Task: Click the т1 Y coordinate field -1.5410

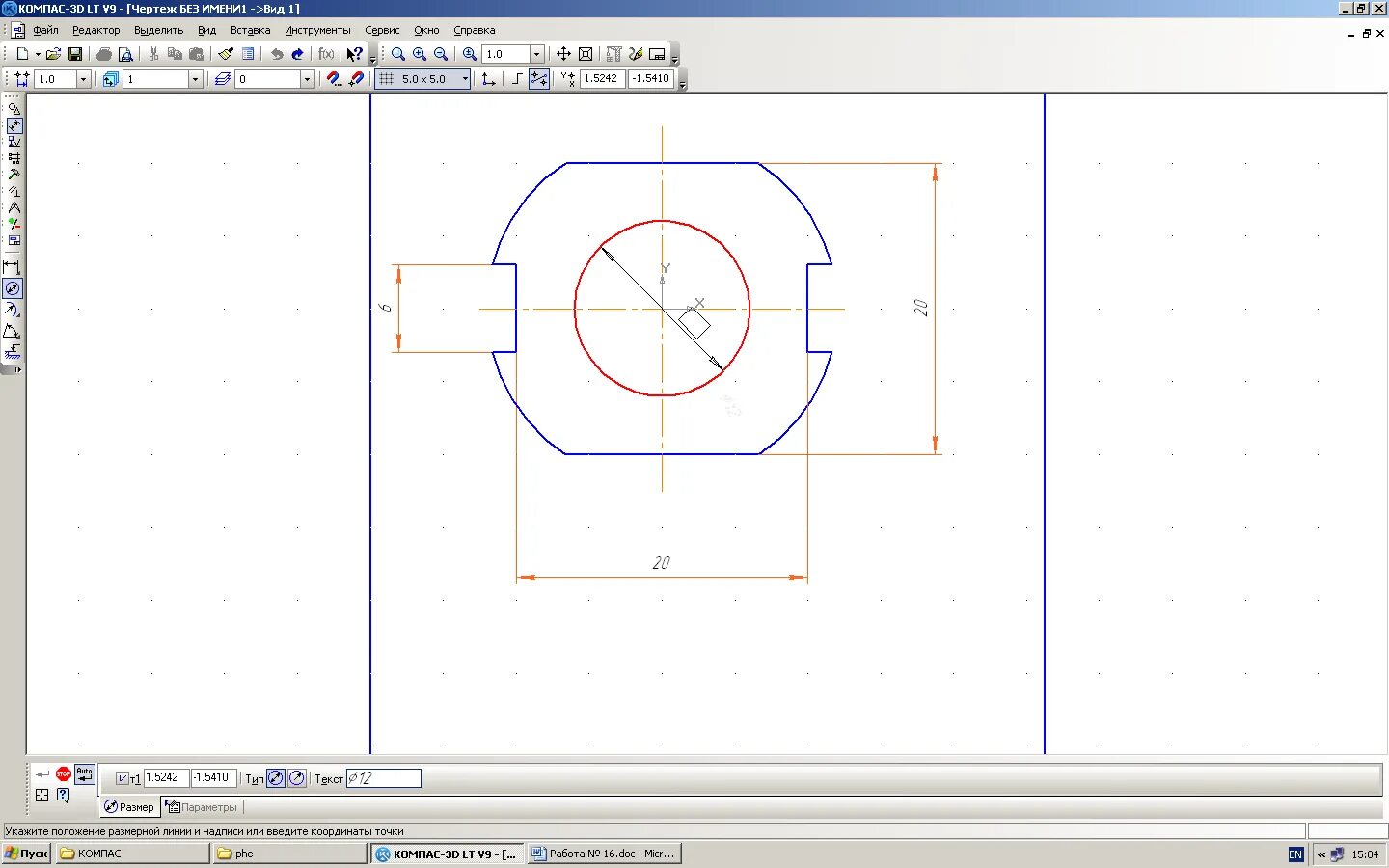Action: [214, 777]
